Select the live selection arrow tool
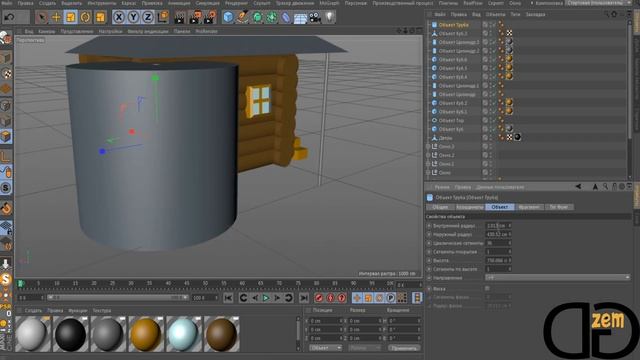Viewport: 640px width, 360px height. pyautogui.click(x=41, y=17)
